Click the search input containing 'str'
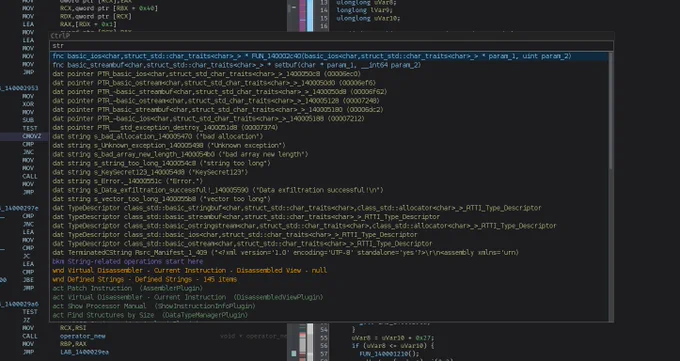 331,46
